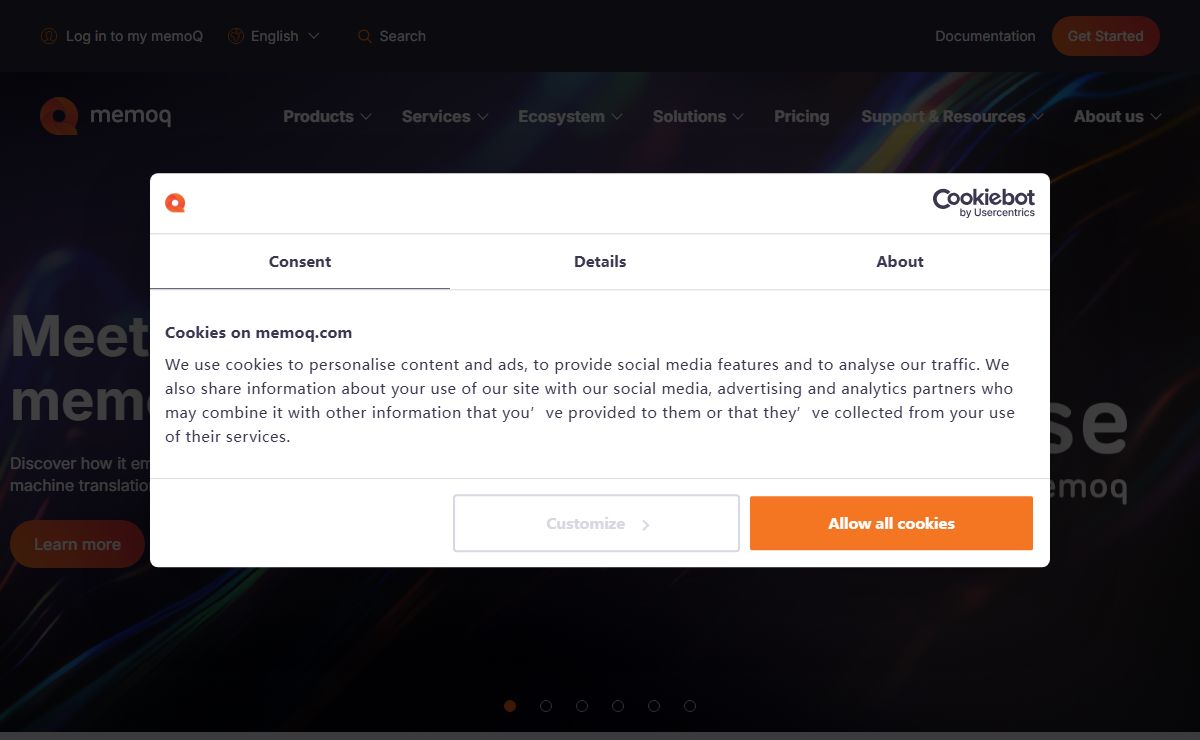Select the second carousel dot indicator

click(x=546, y=706)
